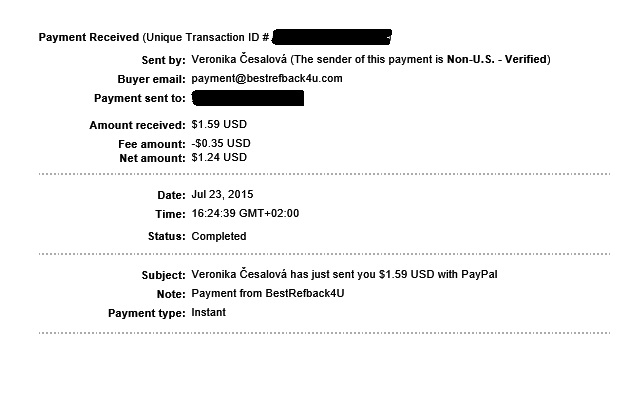This screenshot has width=633, height=399.
Task: Click the redacted Payment sent to field
Action: 248,98
